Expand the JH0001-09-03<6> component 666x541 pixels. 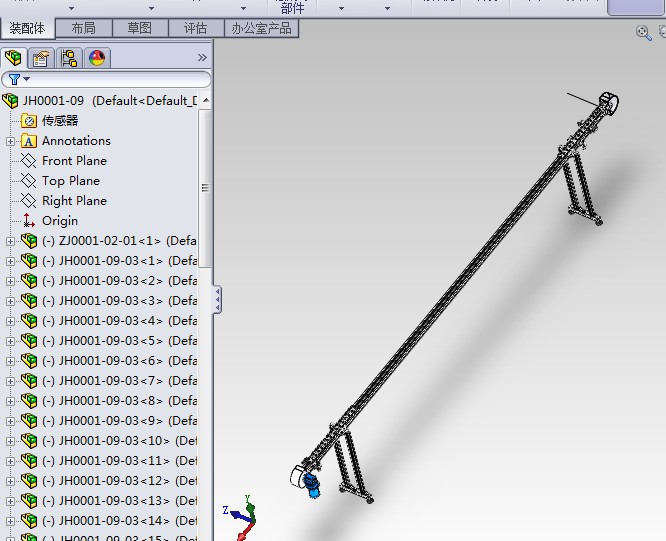click(10, 361)
